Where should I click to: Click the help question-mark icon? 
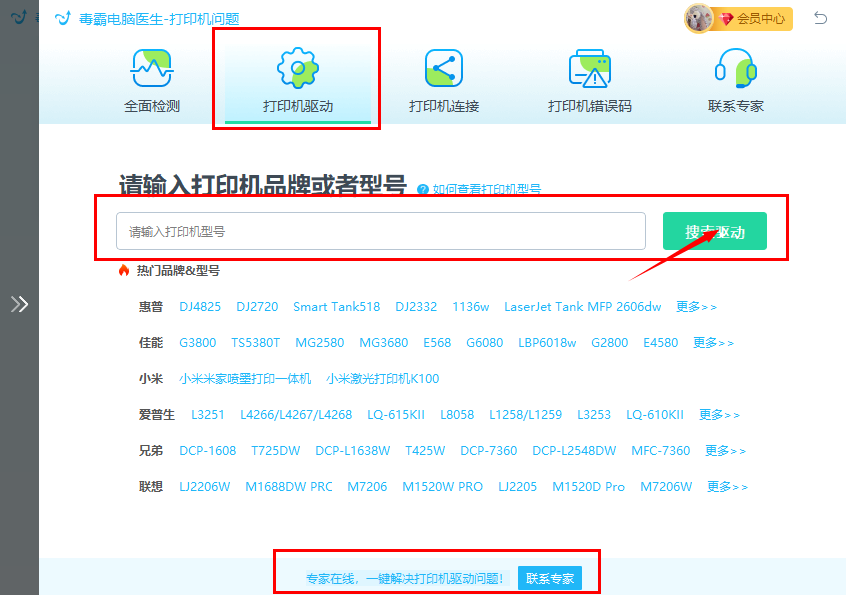[423, 189]
